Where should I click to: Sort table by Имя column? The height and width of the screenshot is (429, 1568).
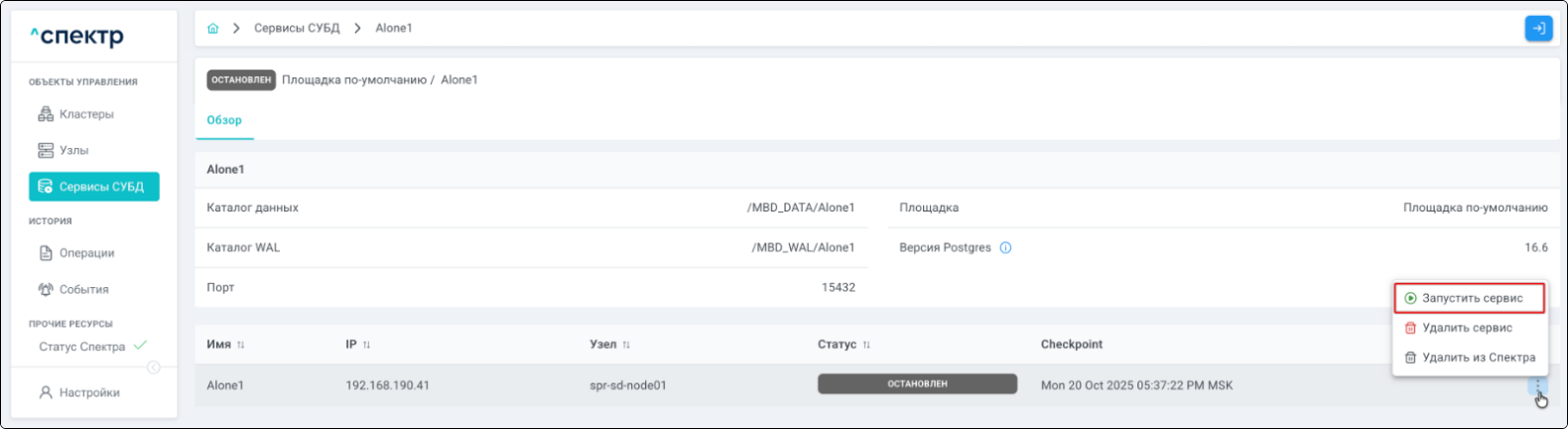(240, 345)
